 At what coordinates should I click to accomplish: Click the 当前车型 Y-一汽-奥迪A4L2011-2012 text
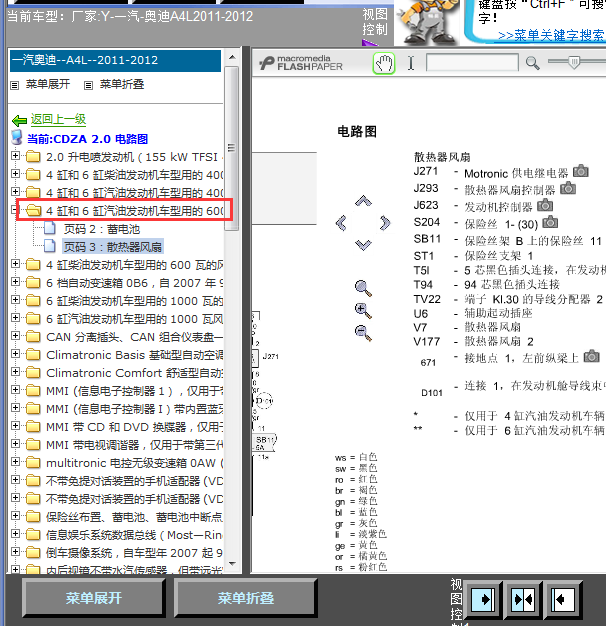[130, 16]
